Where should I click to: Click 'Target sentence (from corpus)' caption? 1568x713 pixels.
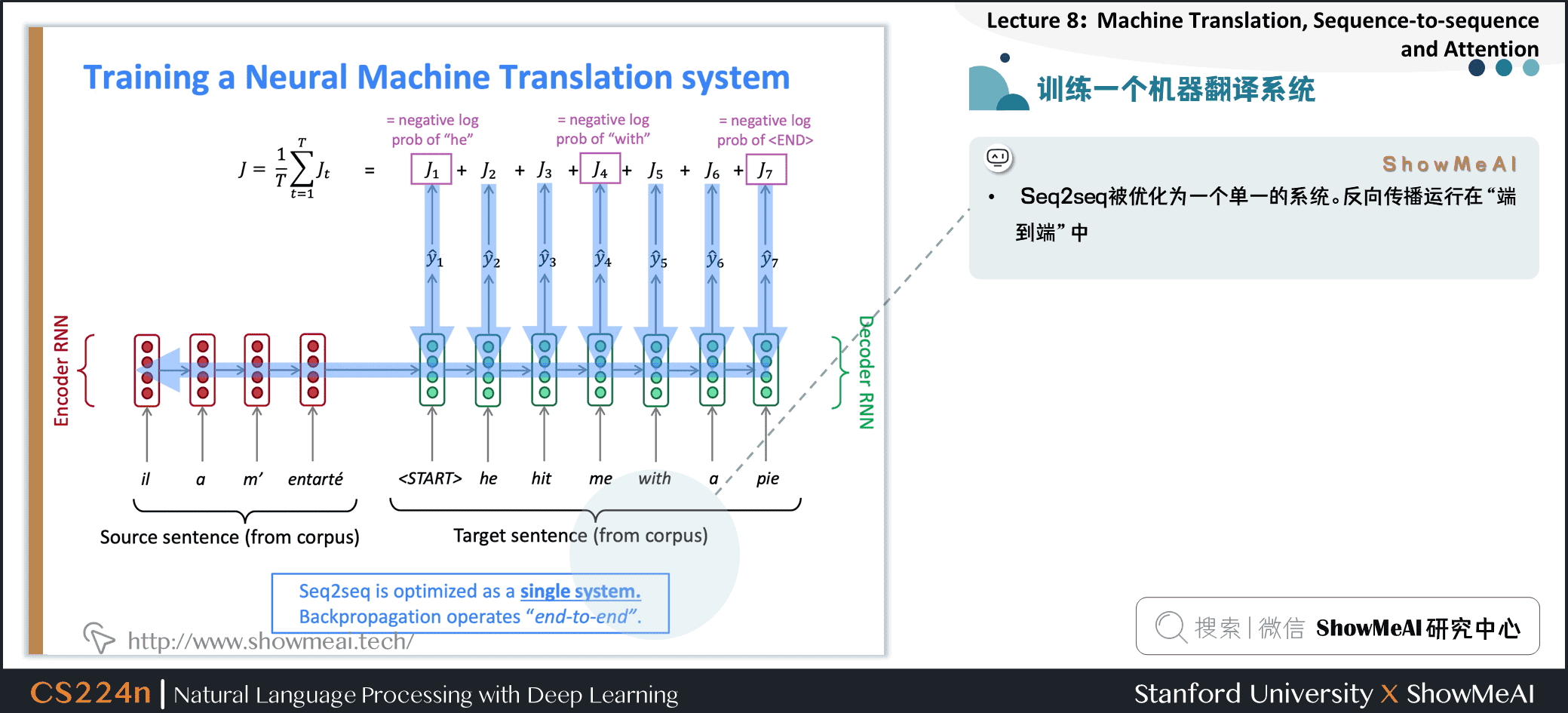pos(581,536)
